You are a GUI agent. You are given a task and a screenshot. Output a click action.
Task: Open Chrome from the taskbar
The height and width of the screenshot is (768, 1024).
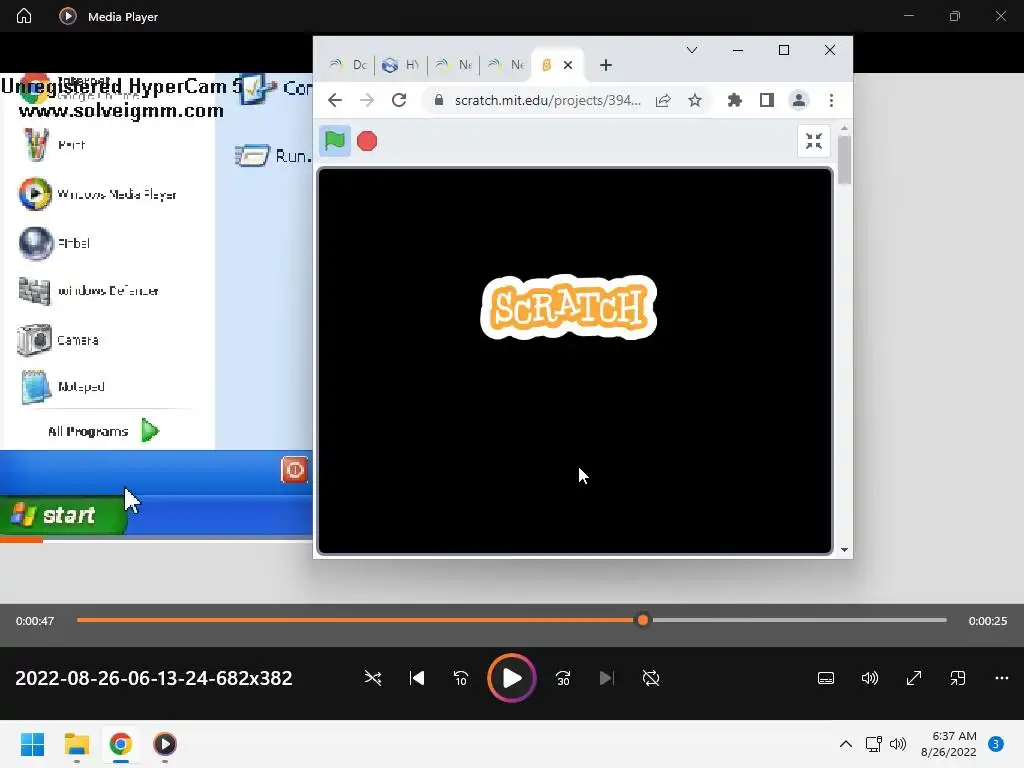click(x=120, y=744)
